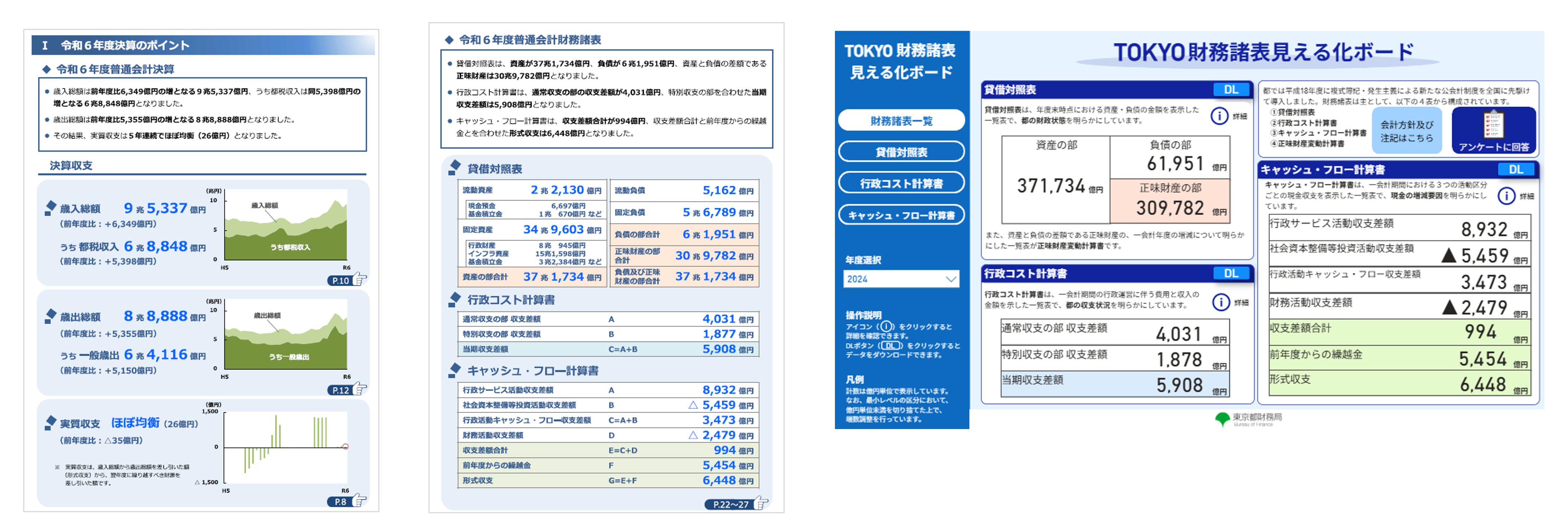Switch to the 貸借対照表 sidebar tab
The image size is (1568, 532).
pos(901,152)
